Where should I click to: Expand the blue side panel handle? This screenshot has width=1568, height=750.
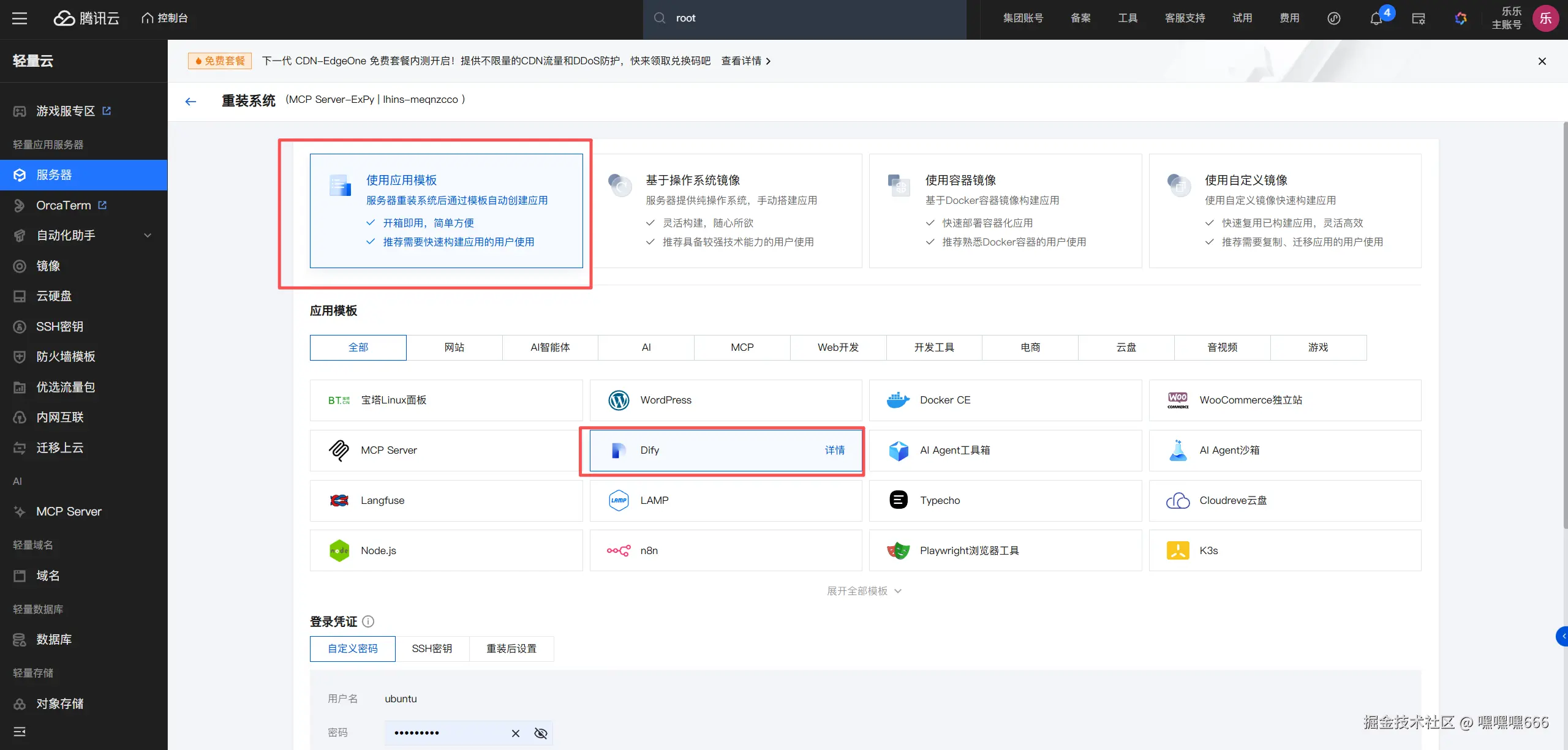click(x=1562, y=637)
